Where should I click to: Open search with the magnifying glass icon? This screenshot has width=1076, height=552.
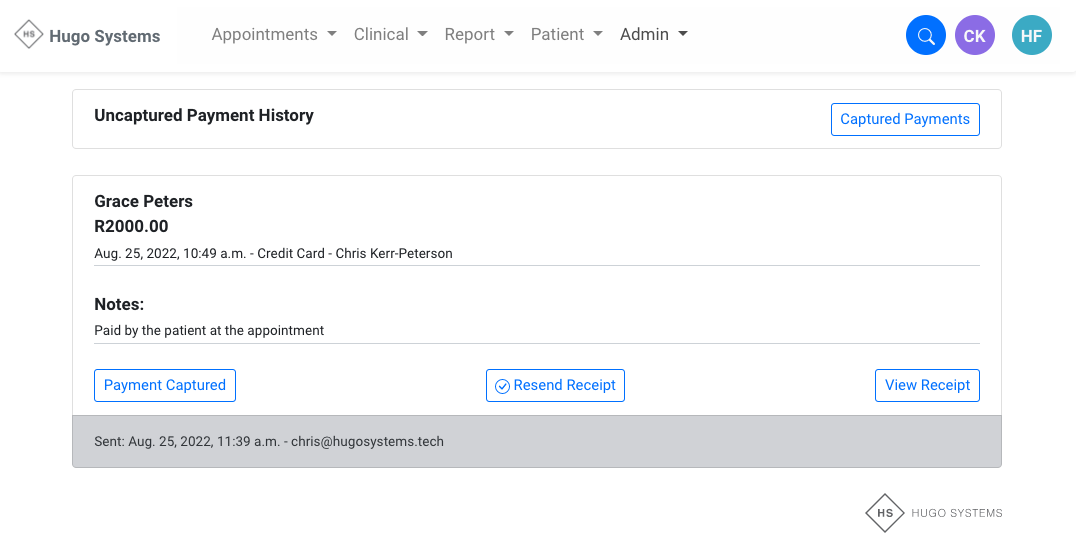(926, 36)
